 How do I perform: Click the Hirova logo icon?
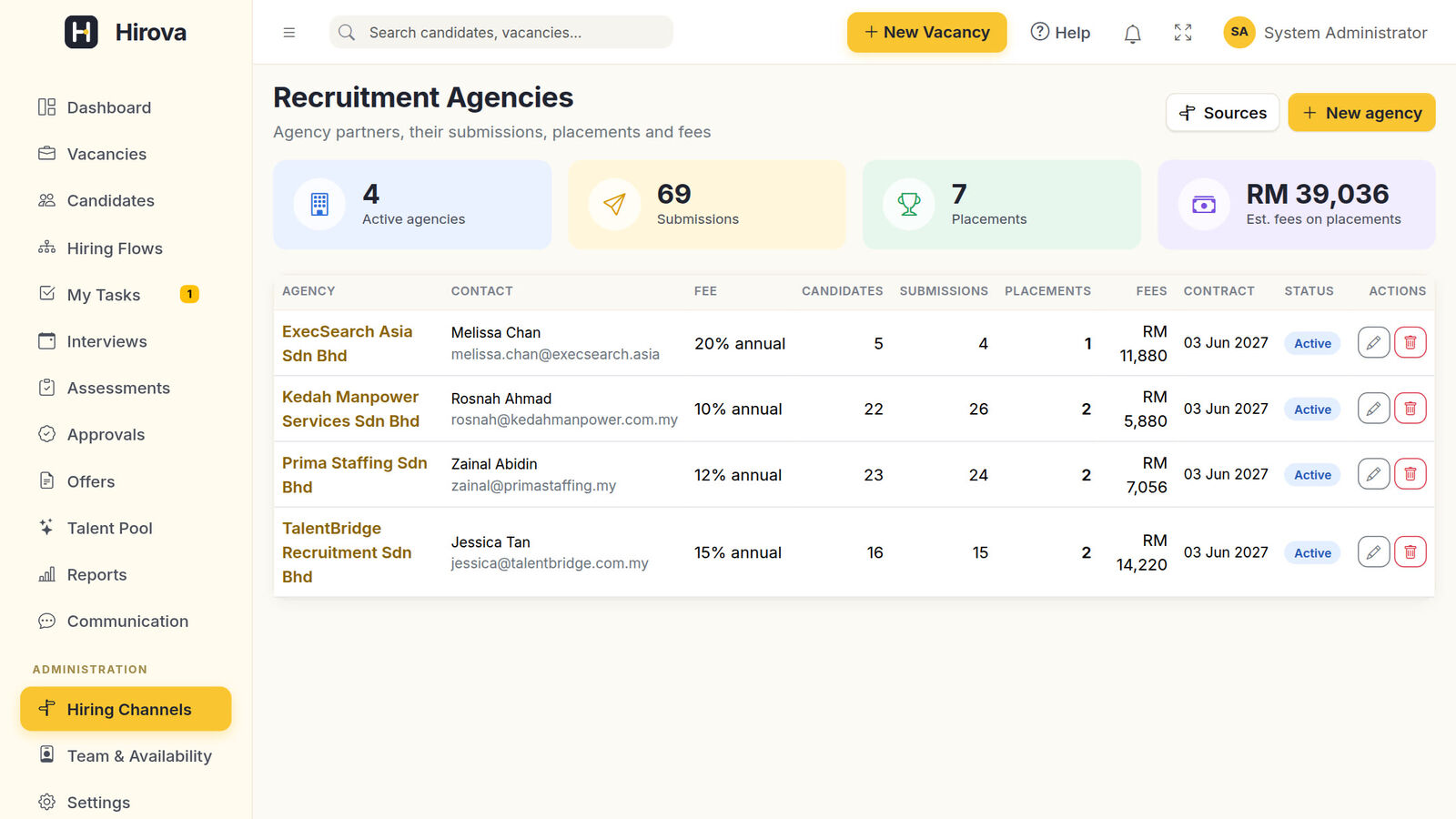81,32
